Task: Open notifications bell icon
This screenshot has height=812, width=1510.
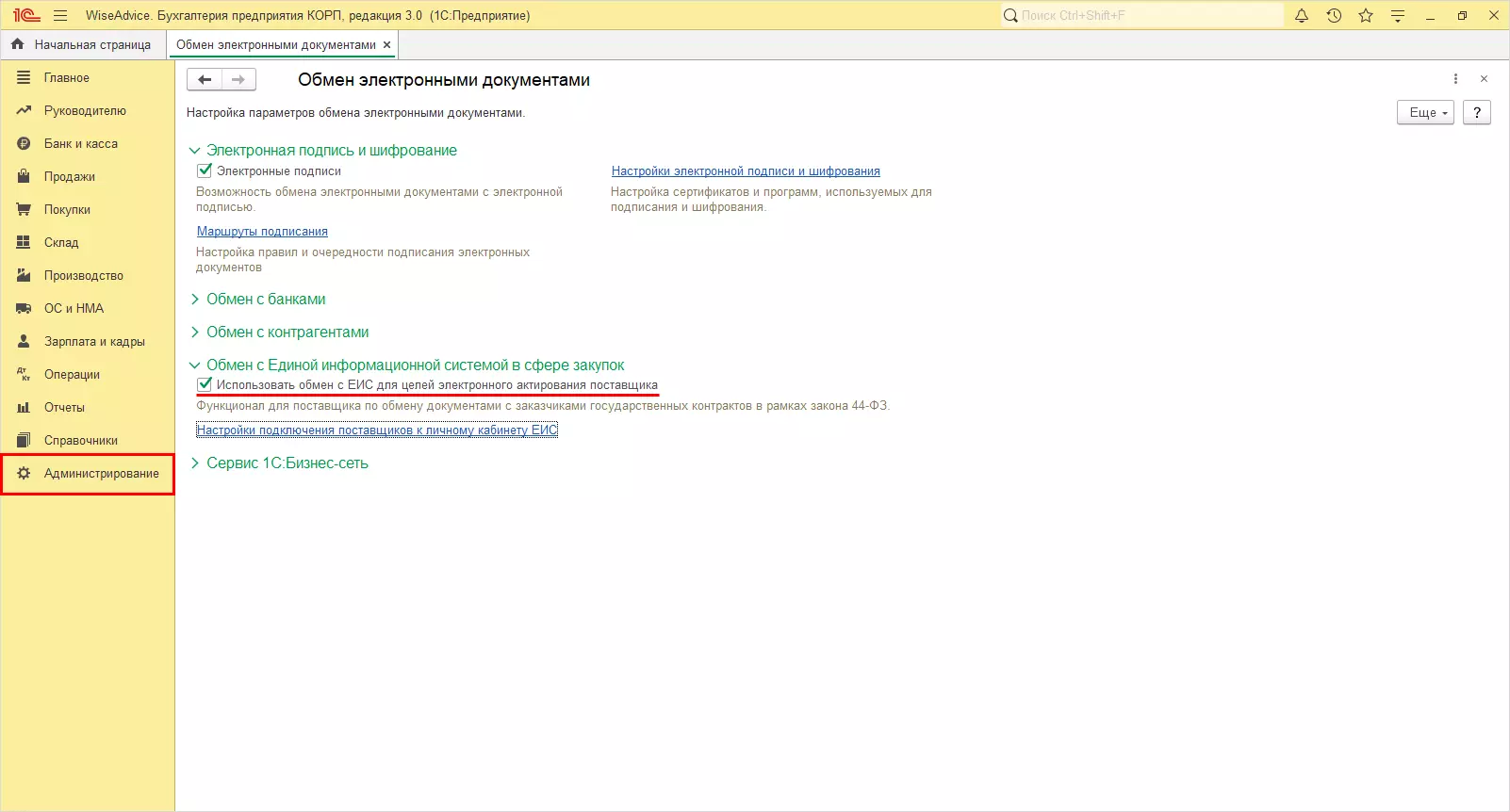Action: pos(1302,15)
